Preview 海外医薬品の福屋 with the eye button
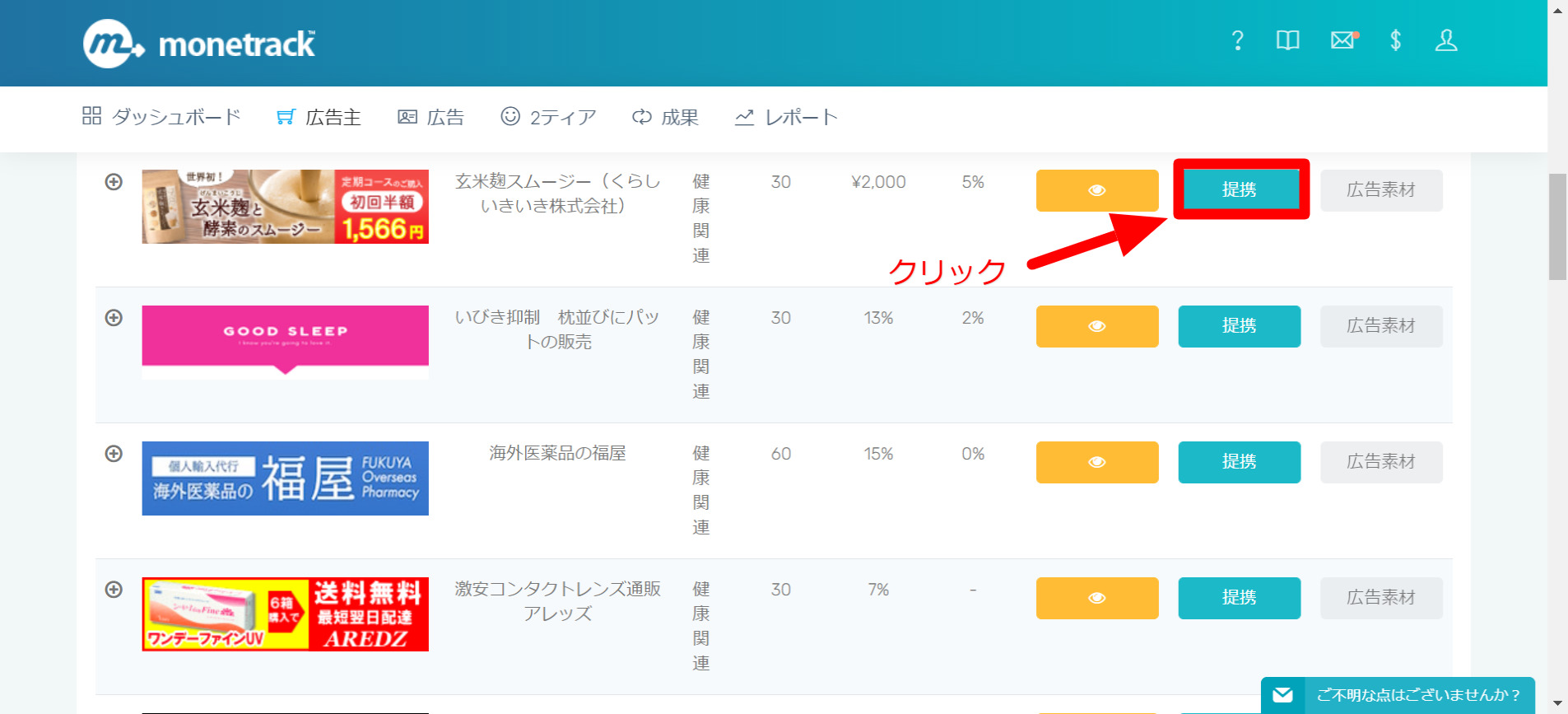This screenshot has width=1568, height=714. click(x=1097, y=462)
